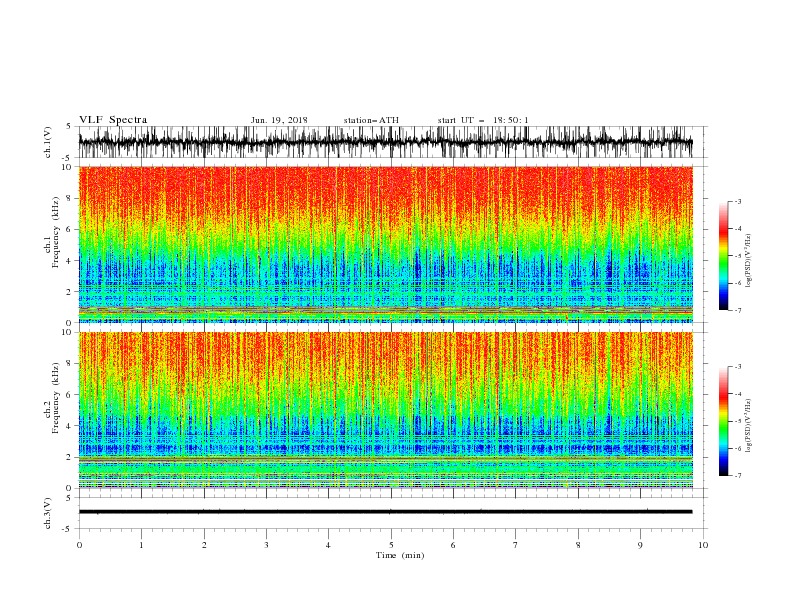Click the 'ch.1(V)' waveform axis label
Image resolution: width=792 pixels, height=612 pixels.
point(48,142)
